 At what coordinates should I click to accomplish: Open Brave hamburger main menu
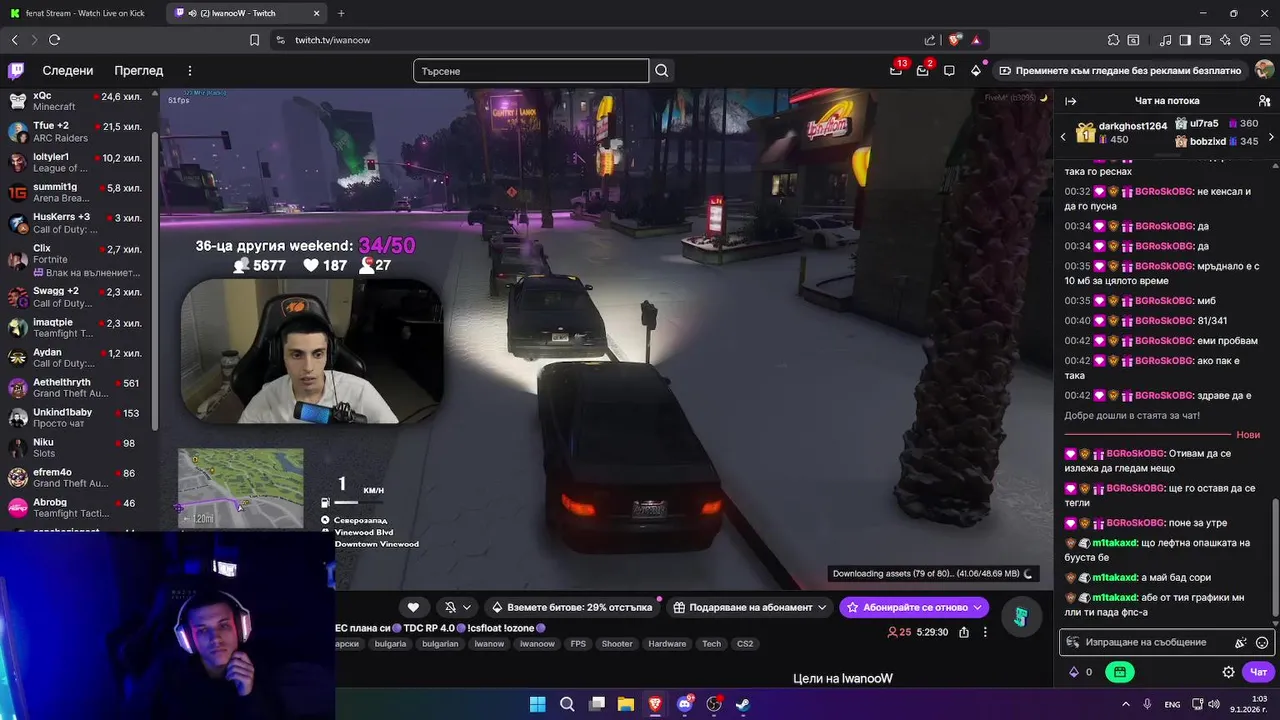(1265, 40)
